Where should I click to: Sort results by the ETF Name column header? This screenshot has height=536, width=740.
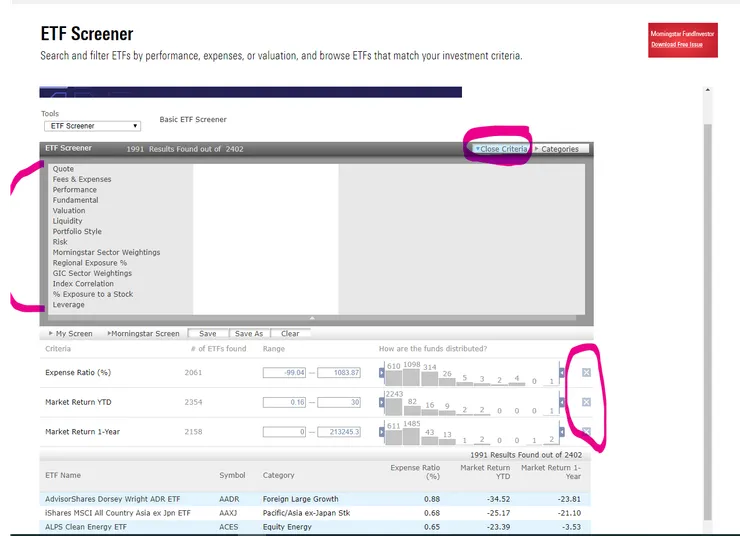[x=63, y=475]
